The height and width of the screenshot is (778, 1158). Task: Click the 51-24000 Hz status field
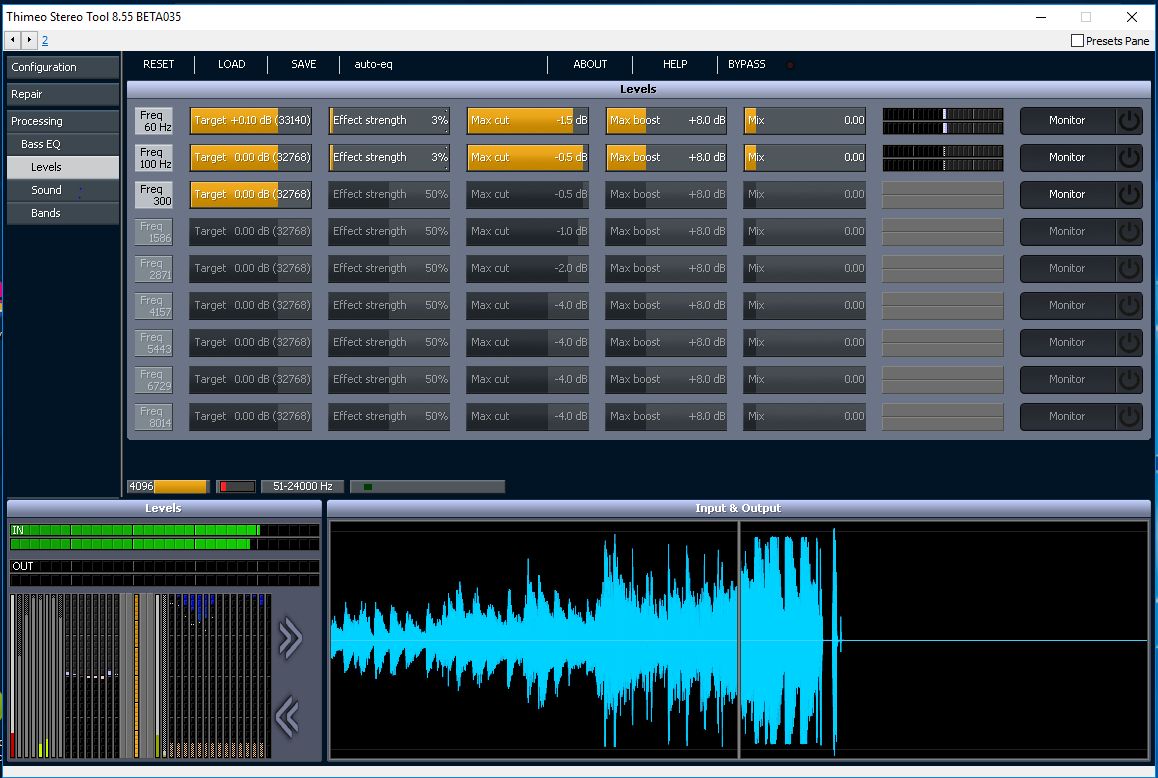click(303, 486)
